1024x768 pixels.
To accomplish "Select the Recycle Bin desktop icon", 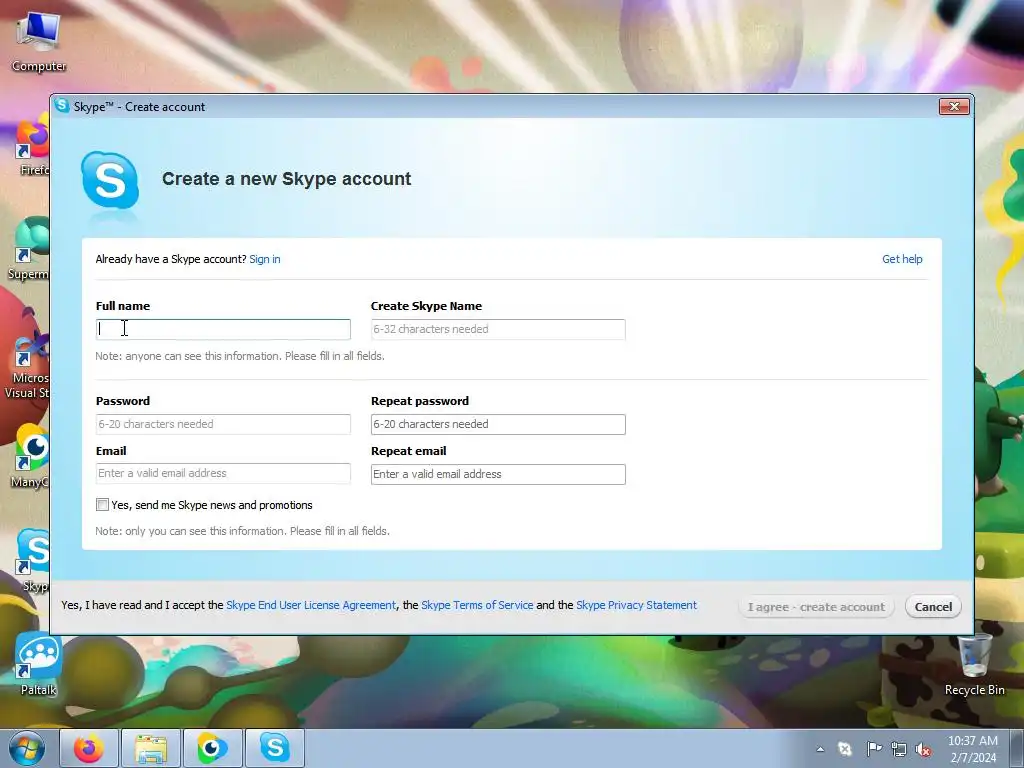I will click(974, 665).
